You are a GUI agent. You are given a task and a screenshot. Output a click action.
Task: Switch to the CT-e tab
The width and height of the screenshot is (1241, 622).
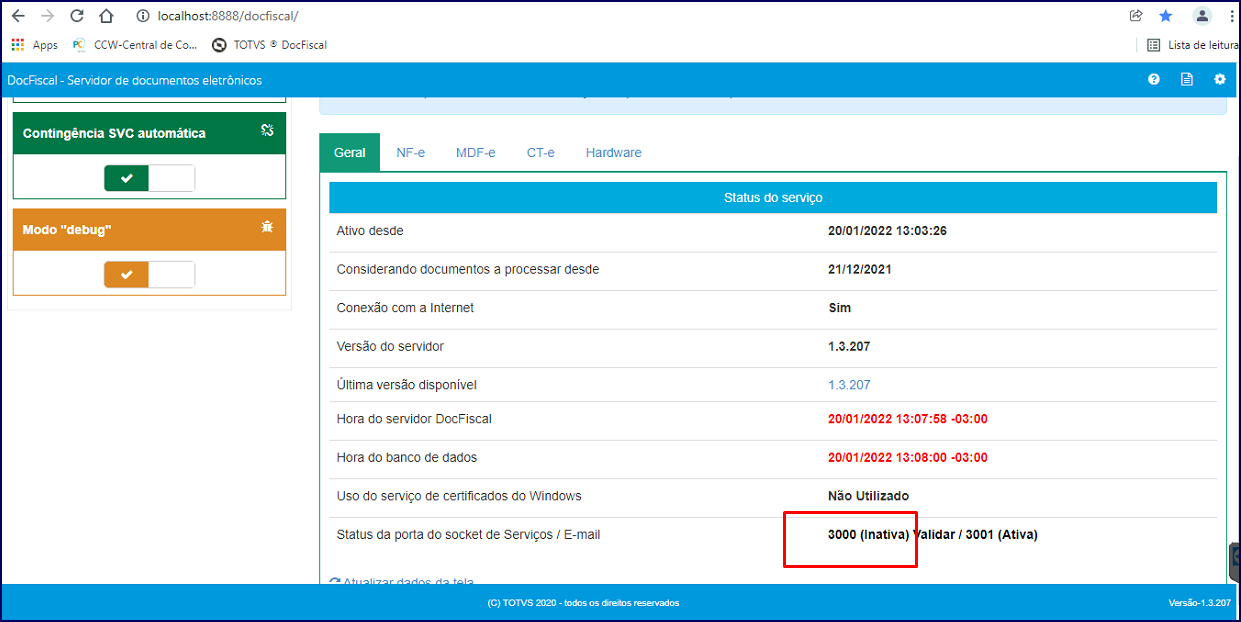541,153
